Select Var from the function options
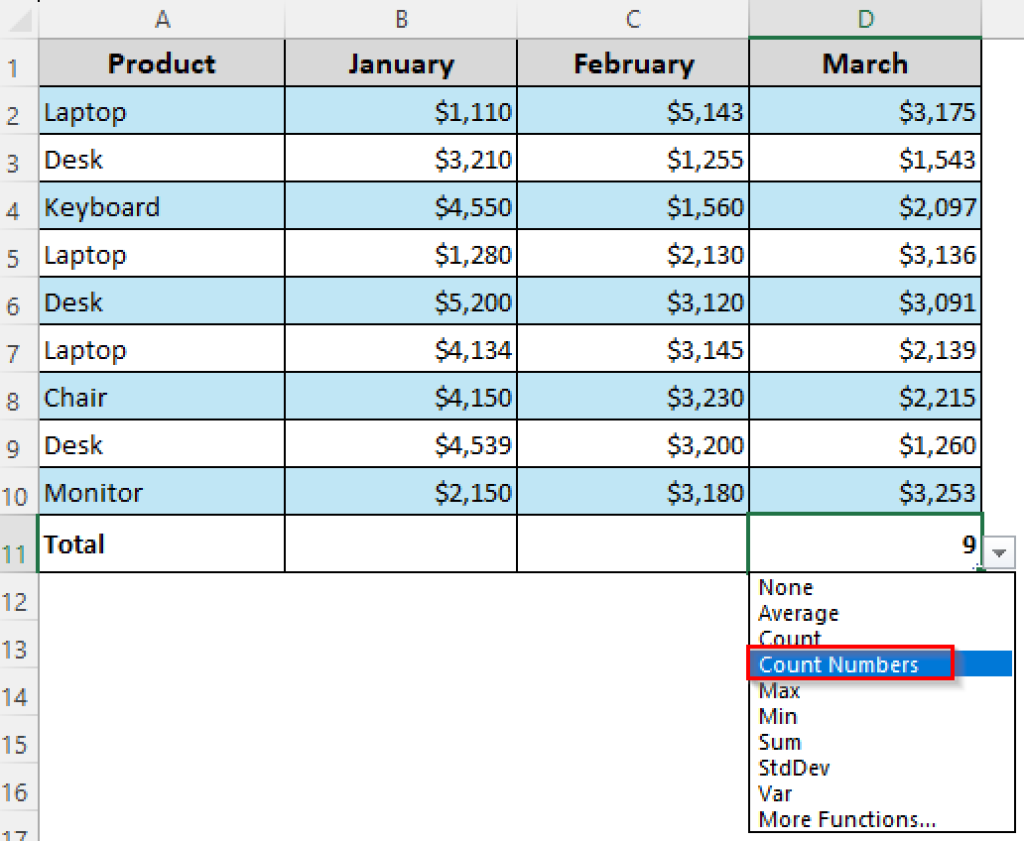Viewport: 1024px width, 841px height. [775, 794]
